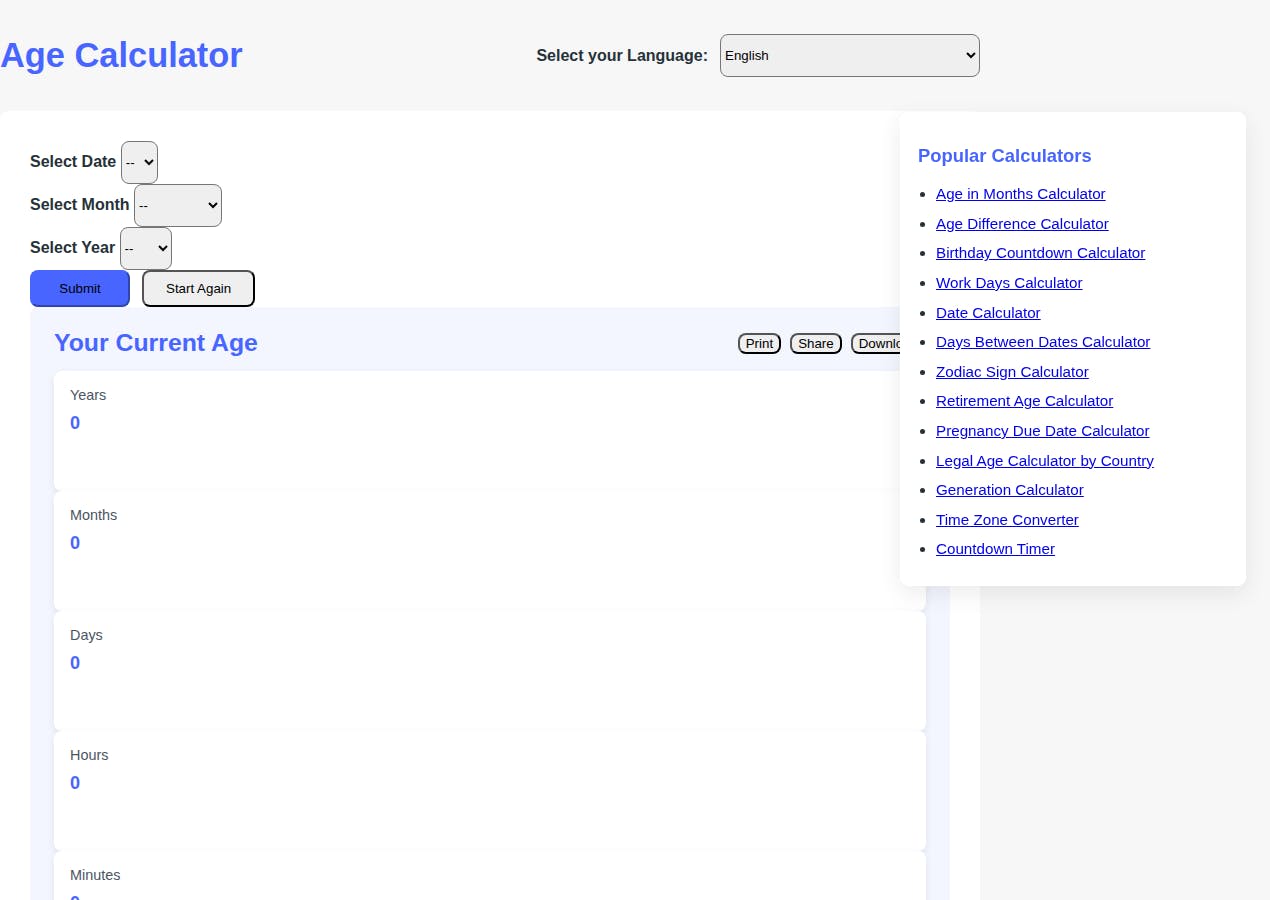Open the language selection dropdown

(x=849, y=55)
